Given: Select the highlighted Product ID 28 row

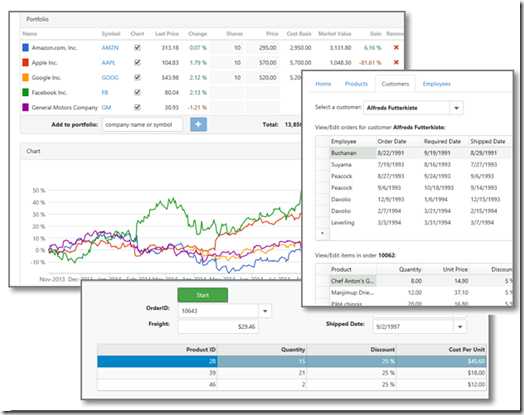Looking at the screenshot, I should point(292,361).
